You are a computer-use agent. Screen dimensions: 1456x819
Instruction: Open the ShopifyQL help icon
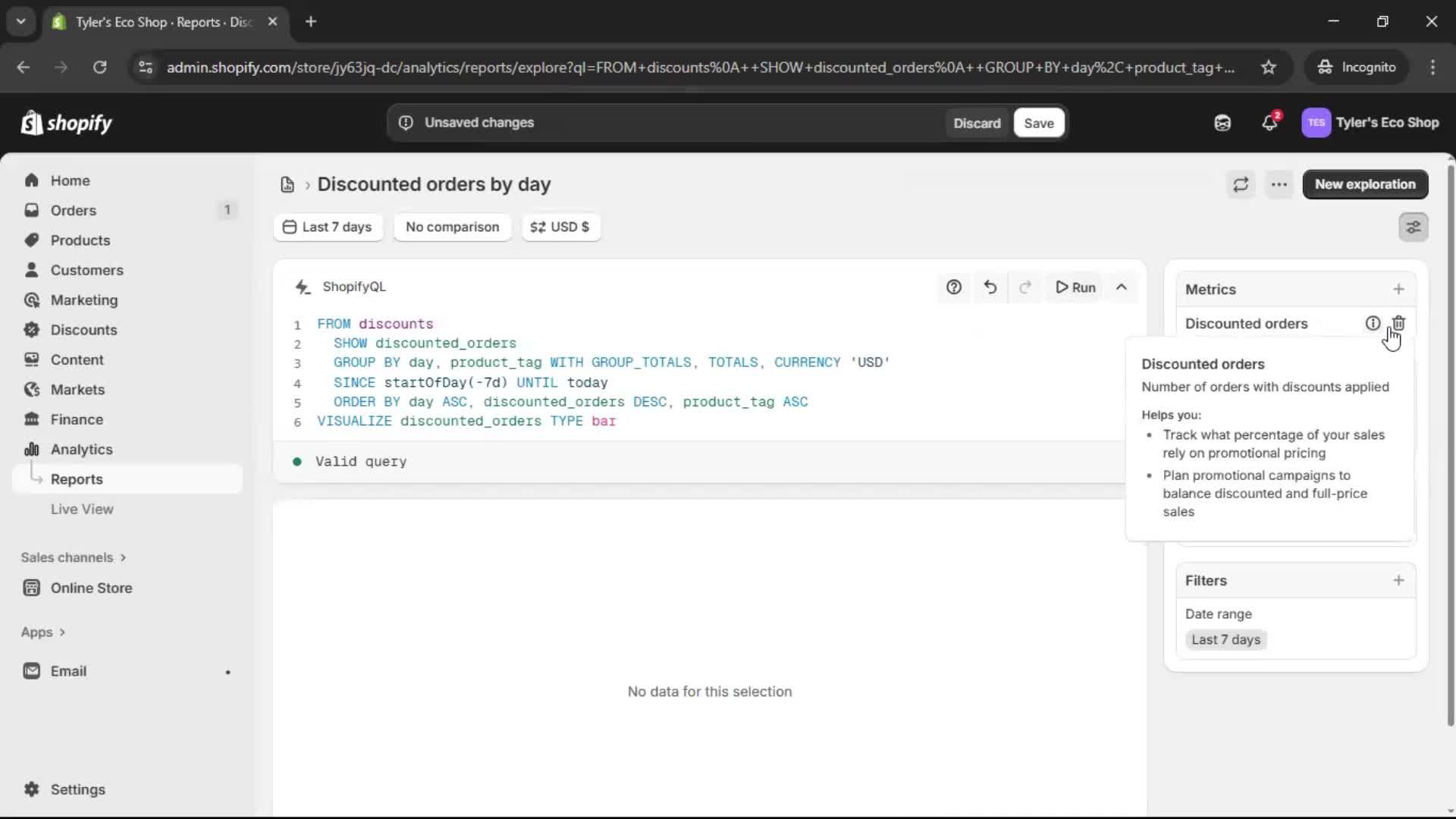click(953, 287)
